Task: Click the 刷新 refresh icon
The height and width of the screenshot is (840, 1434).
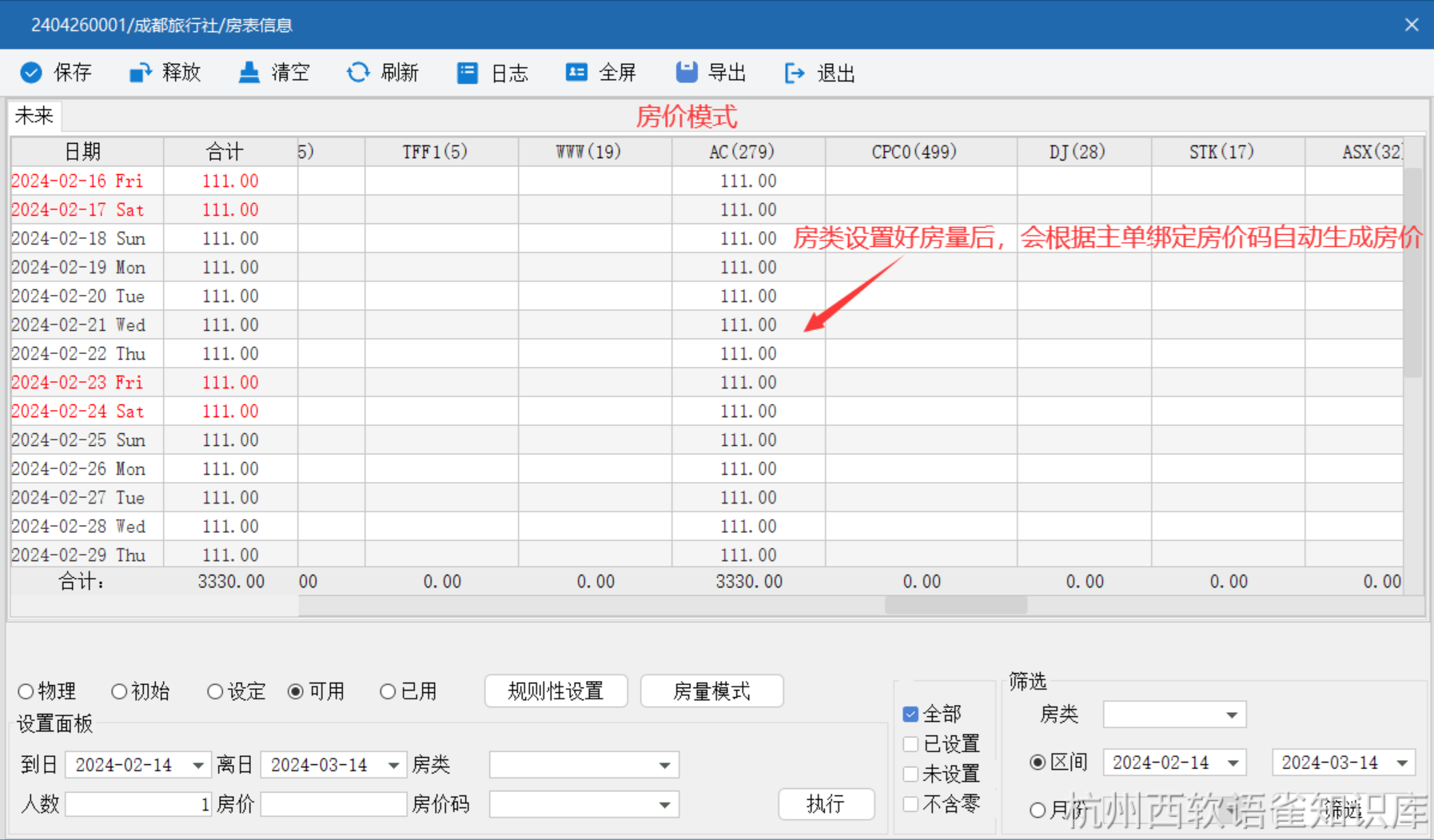Action: (x=358, y=73)
